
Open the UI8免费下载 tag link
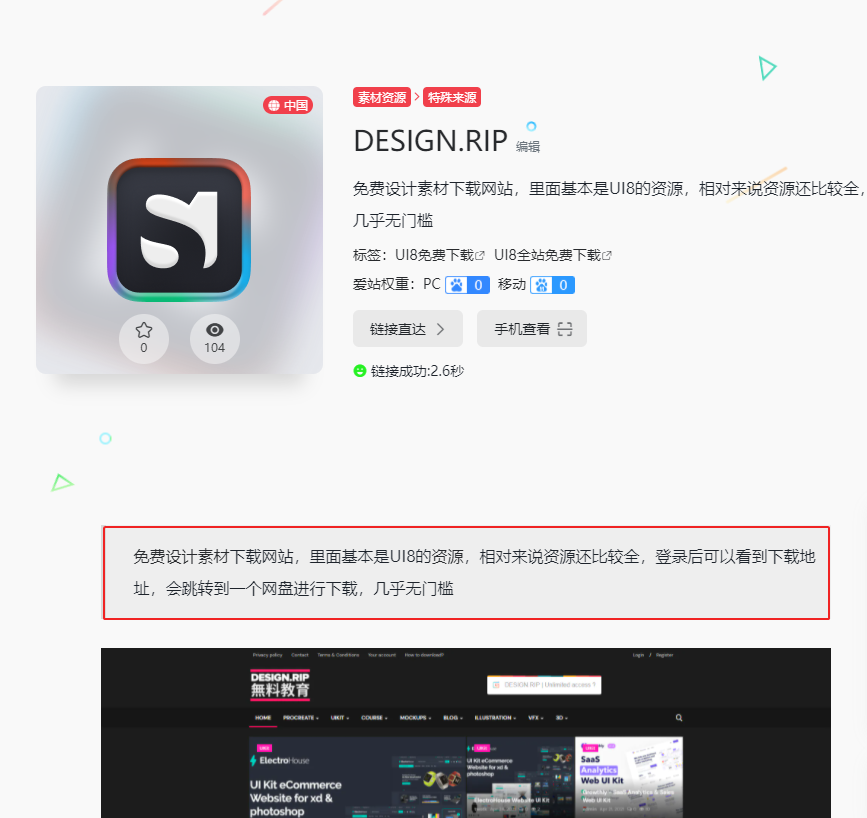click(x=434, y=255)
